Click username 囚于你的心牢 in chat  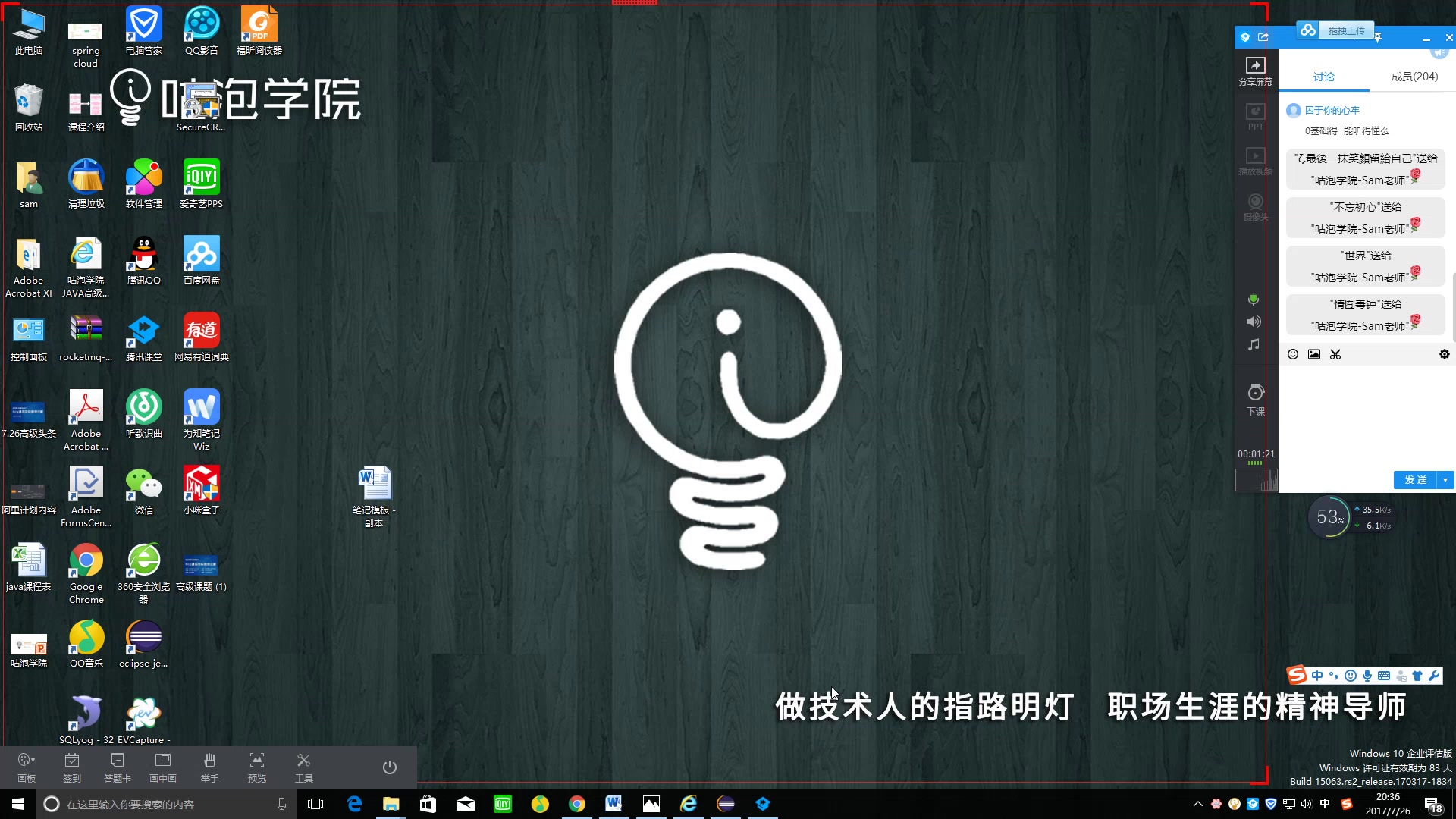click(1332, 111)
